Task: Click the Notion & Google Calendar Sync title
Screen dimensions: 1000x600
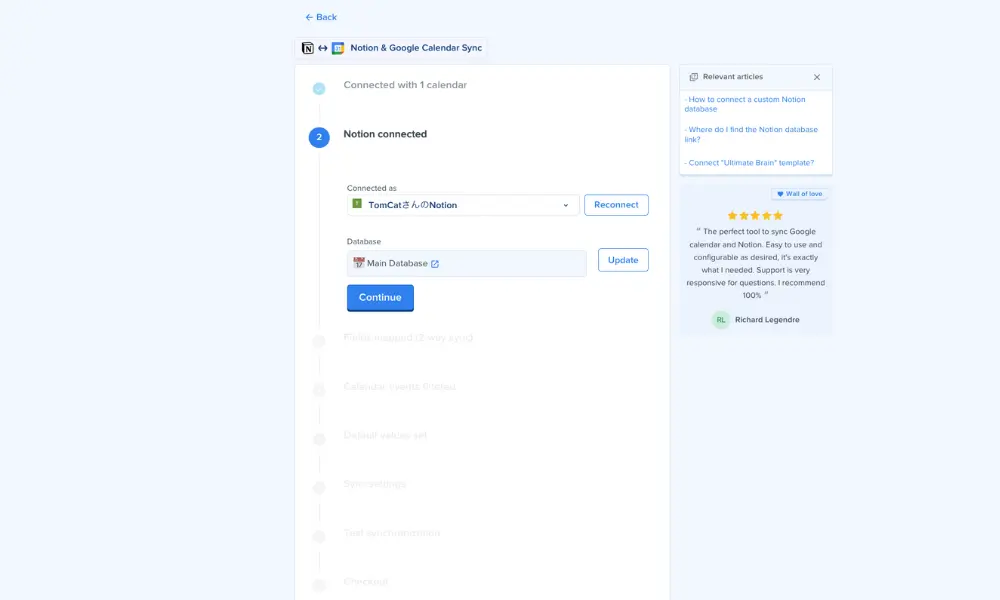Action: (x=416, y=48)
